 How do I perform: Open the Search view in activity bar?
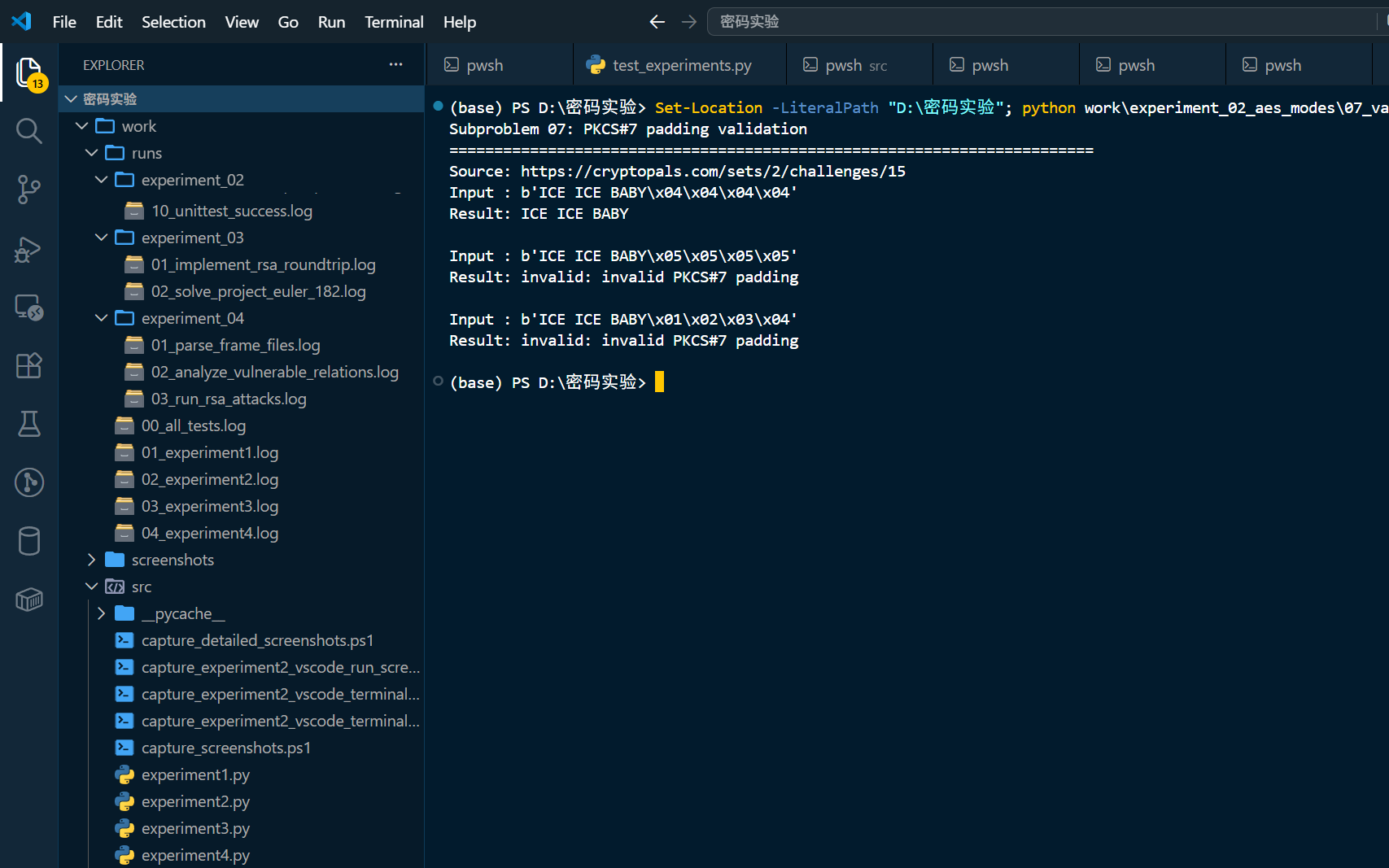point(29,131)
